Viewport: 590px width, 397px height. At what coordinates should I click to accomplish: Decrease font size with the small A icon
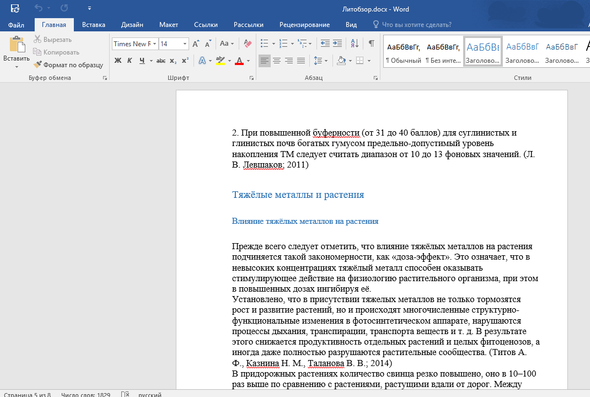[x=208, y=44]
